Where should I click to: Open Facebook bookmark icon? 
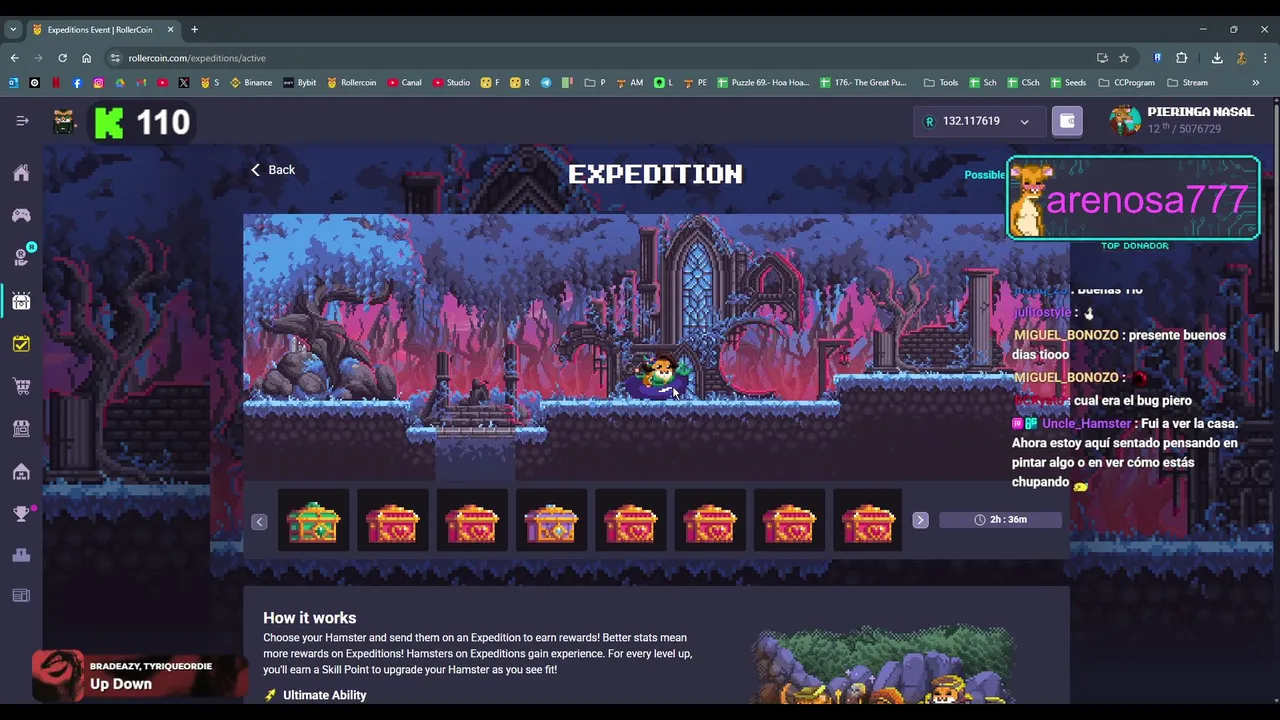pyautogui.click(x=77, y=83)
